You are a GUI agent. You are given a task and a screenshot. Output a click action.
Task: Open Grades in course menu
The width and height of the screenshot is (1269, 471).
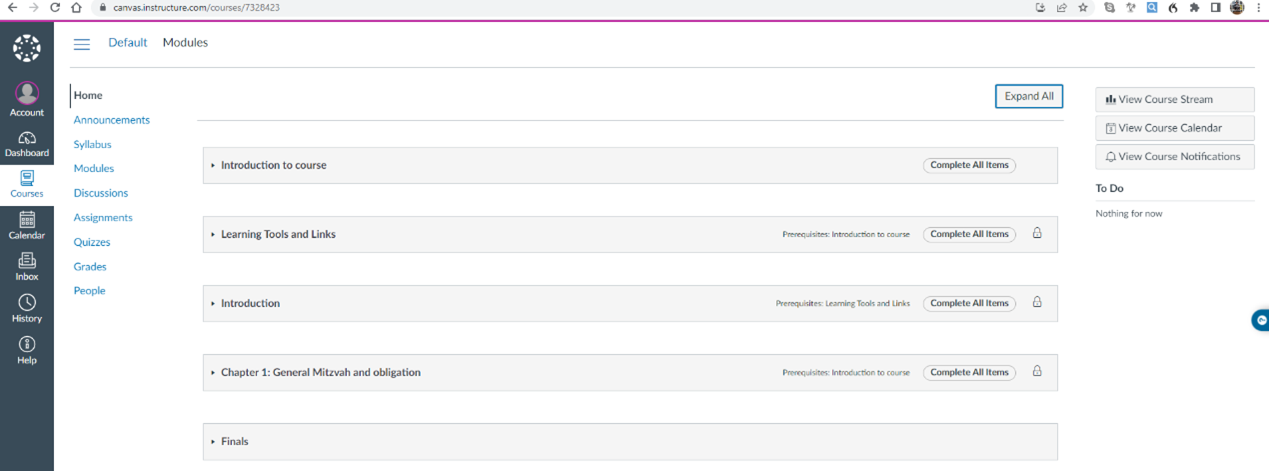[90, 266]
